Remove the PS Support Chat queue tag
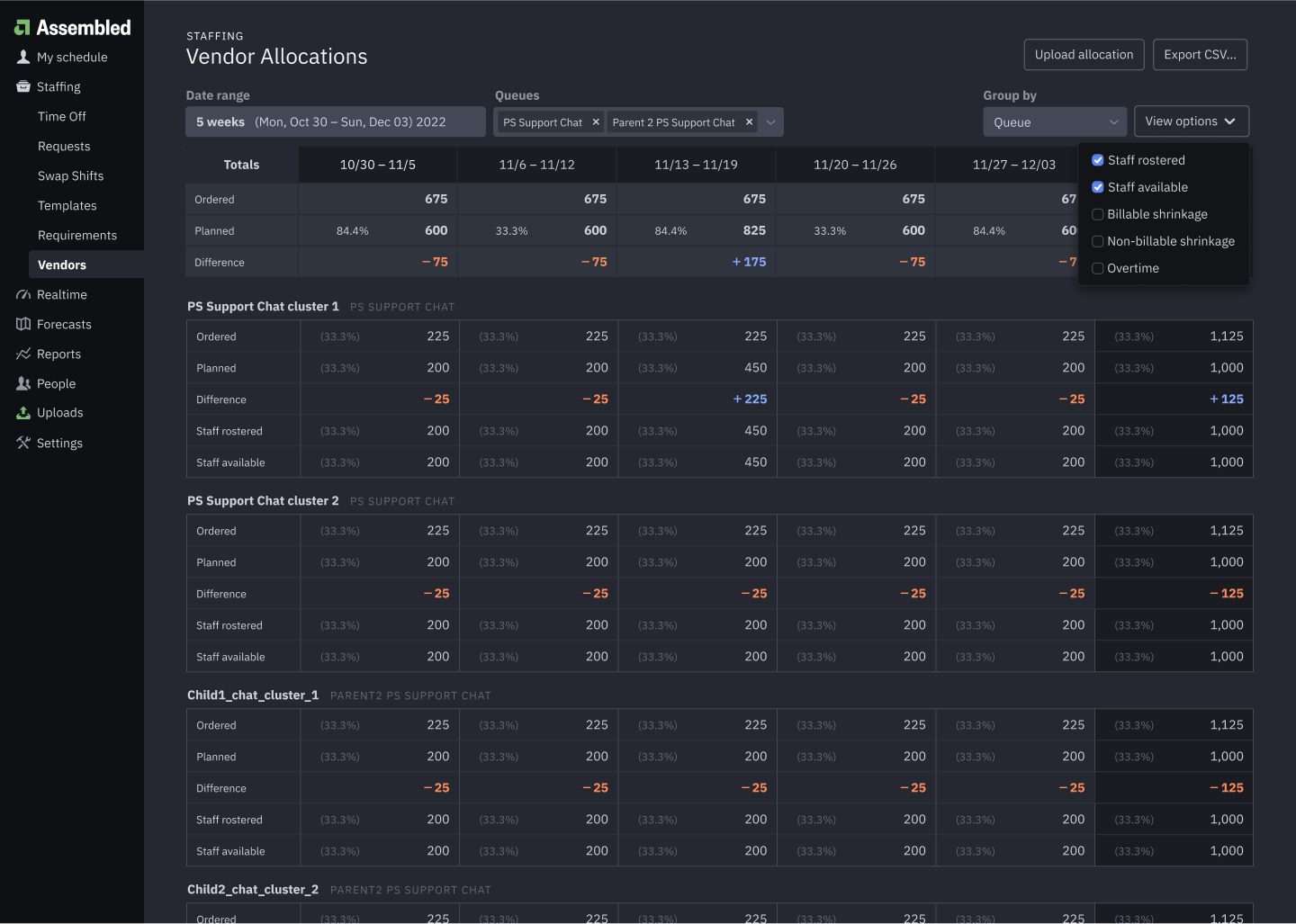The width and height of the screenshot is (1296, 924). point(596,122)
